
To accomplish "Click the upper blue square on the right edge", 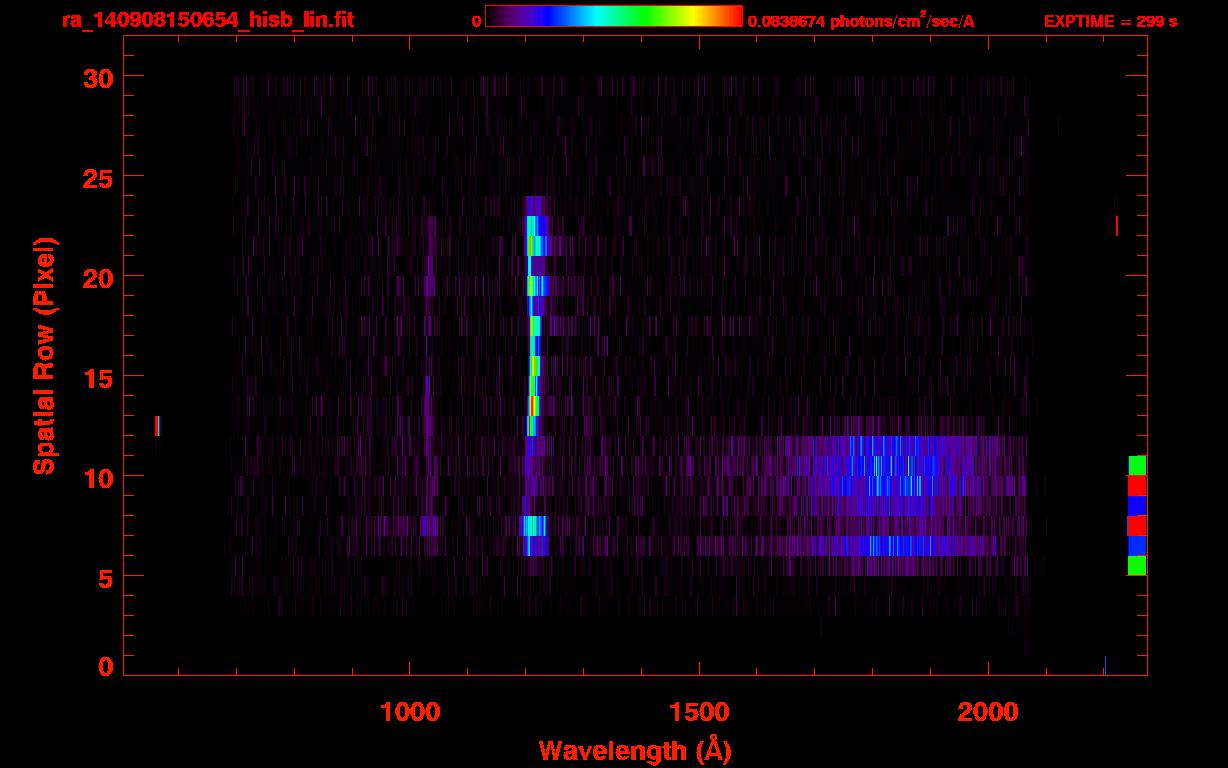I will [x=1137, y=505].
